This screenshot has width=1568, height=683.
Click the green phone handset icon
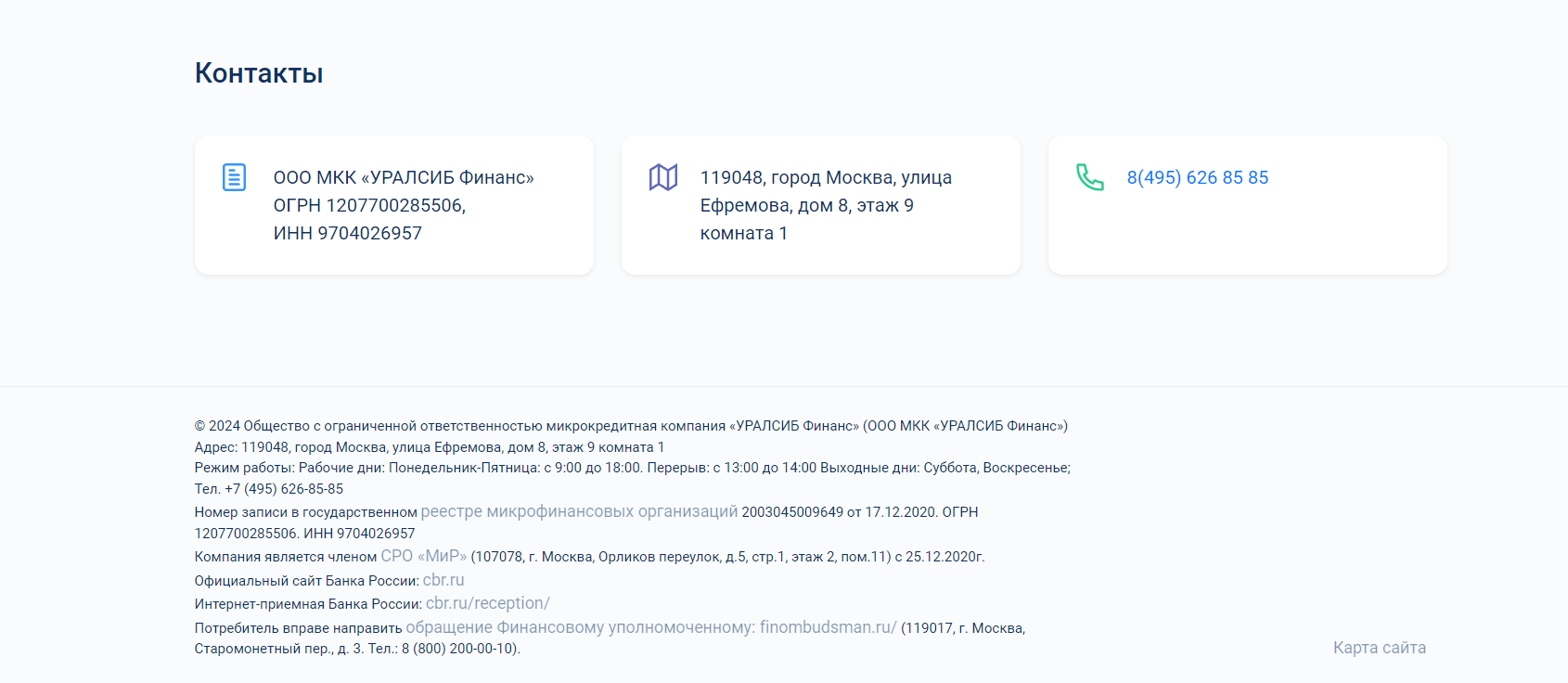tap(1089, 176)
